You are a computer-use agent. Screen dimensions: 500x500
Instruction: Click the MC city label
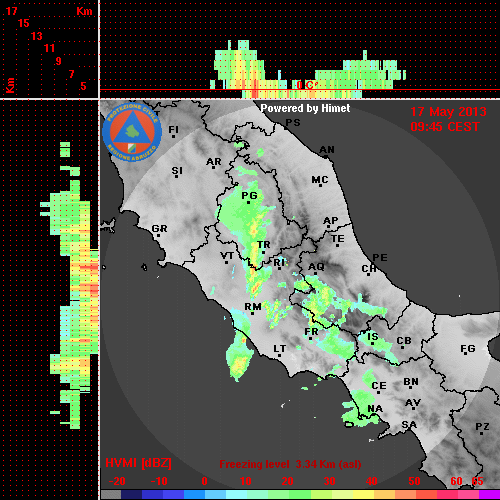click(320, 180)
